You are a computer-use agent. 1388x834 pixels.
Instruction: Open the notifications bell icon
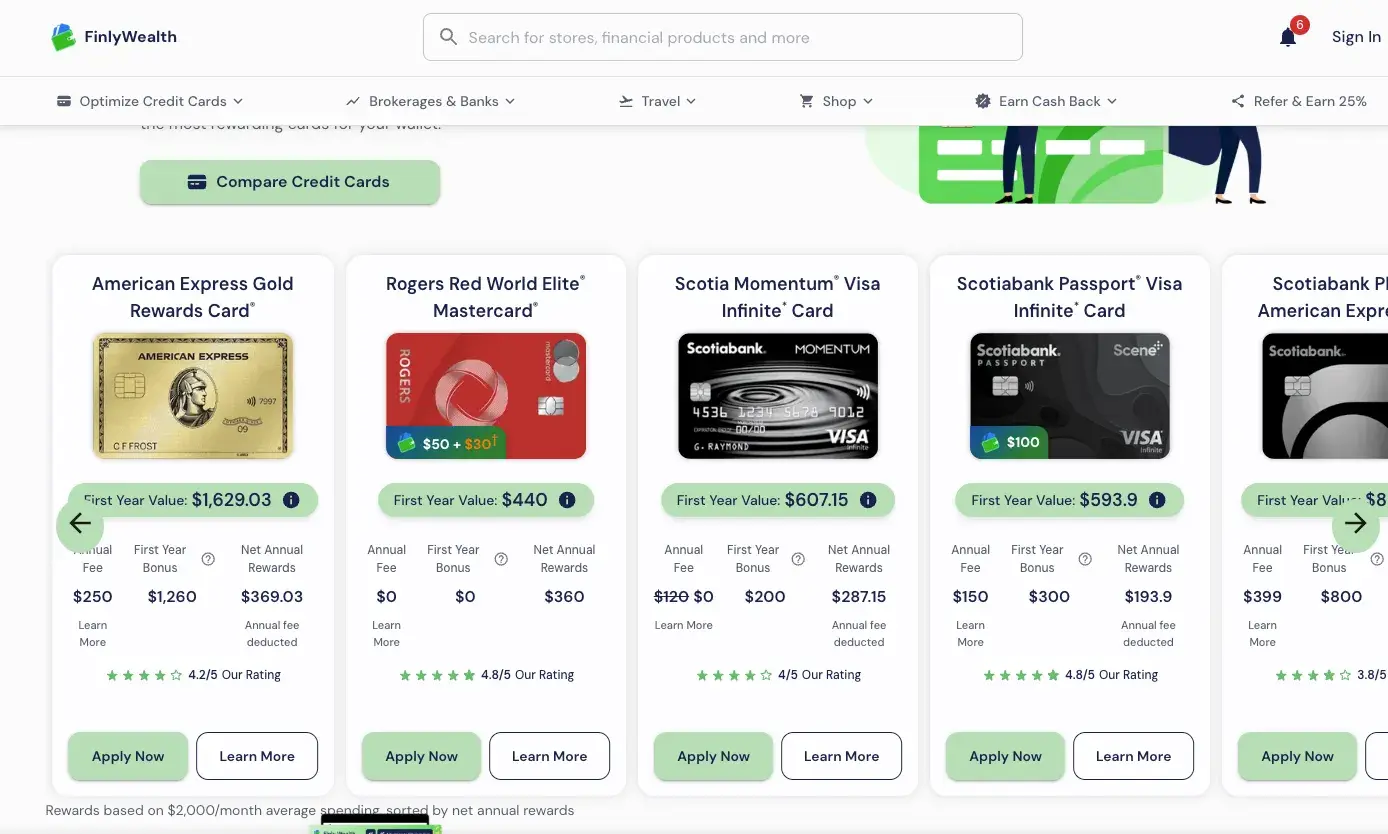point(1288,38)
